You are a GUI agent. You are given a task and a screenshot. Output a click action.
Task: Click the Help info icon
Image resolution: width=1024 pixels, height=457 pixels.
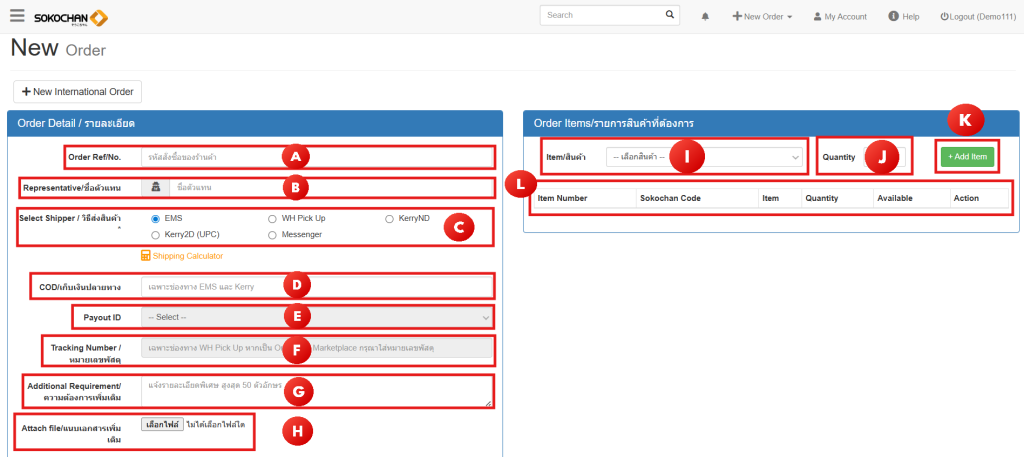click(x=893, y=16)
